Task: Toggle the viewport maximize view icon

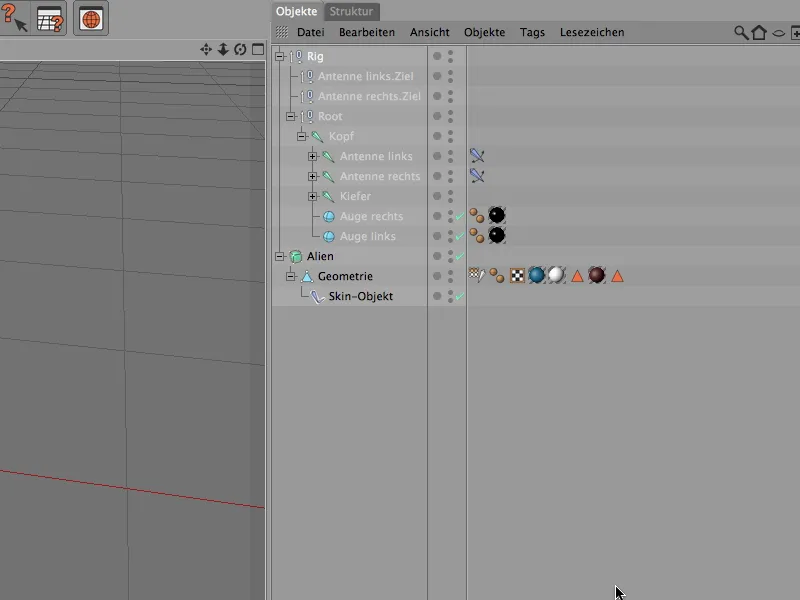Action: point(258,49)
